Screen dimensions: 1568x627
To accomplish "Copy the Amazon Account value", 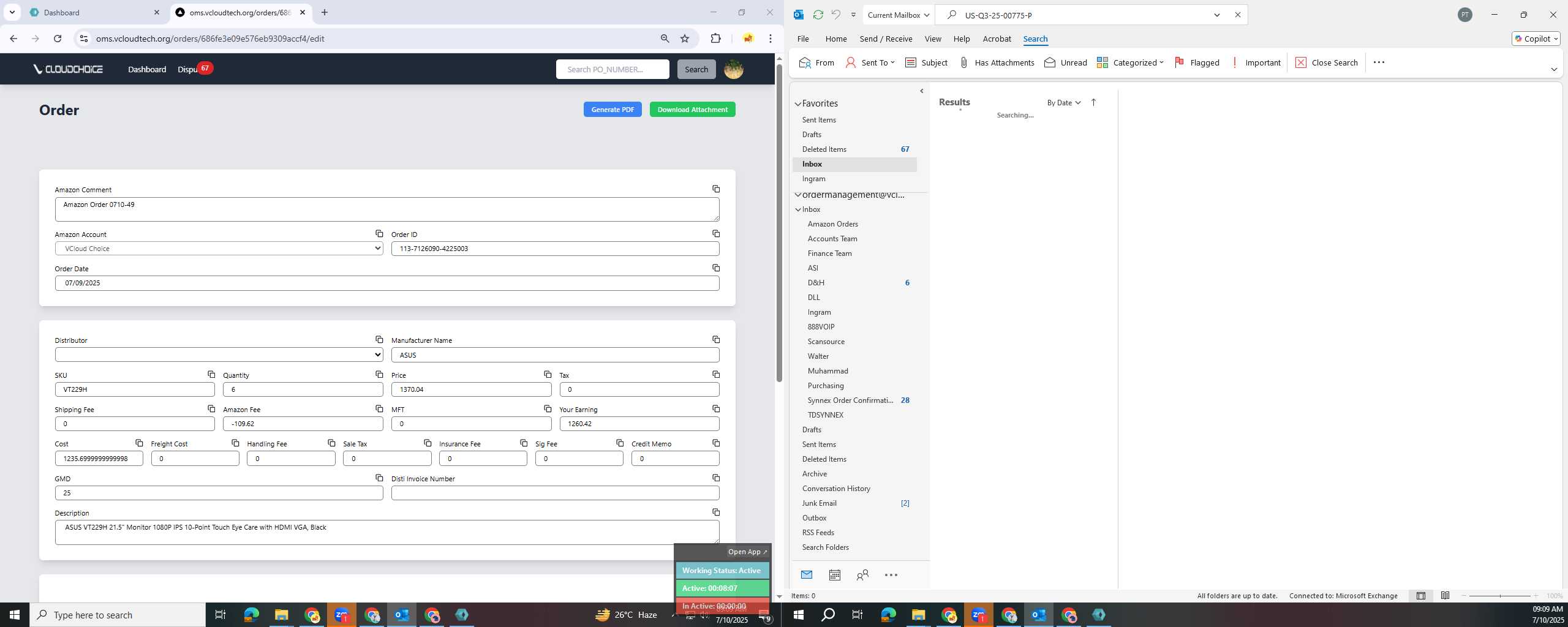I will 379,234.
